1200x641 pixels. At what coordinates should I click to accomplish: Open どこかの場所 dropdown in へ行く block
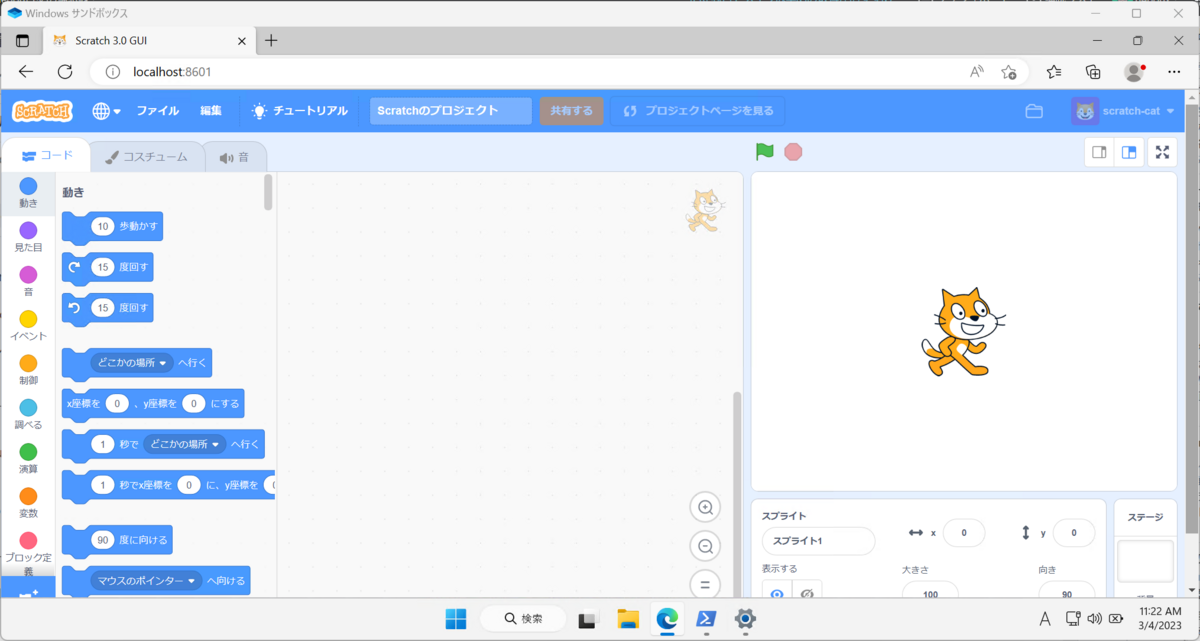[131, 363]
